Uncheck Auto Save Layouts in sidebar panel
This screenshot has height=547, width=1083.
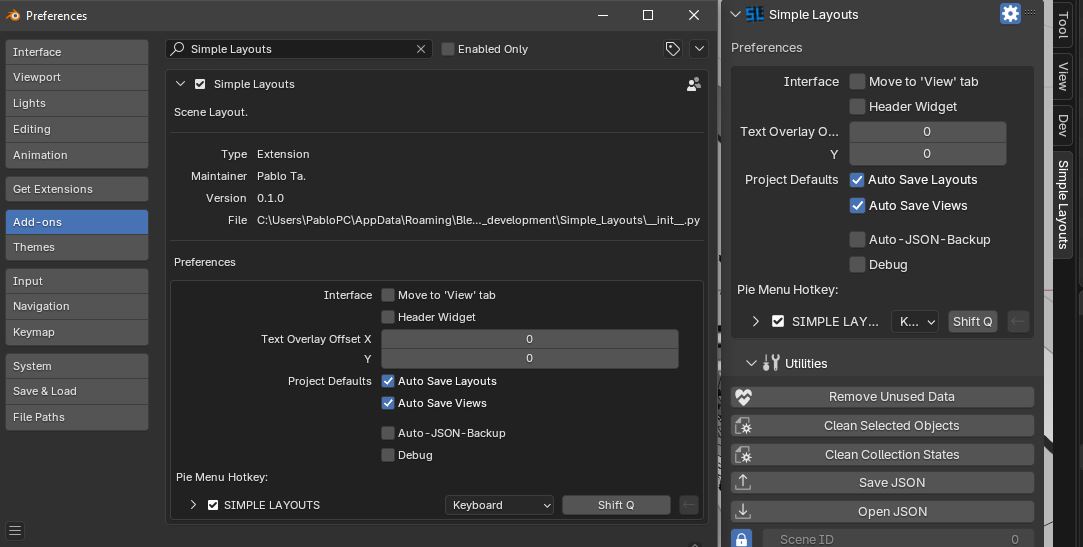(x=857, y=180)
